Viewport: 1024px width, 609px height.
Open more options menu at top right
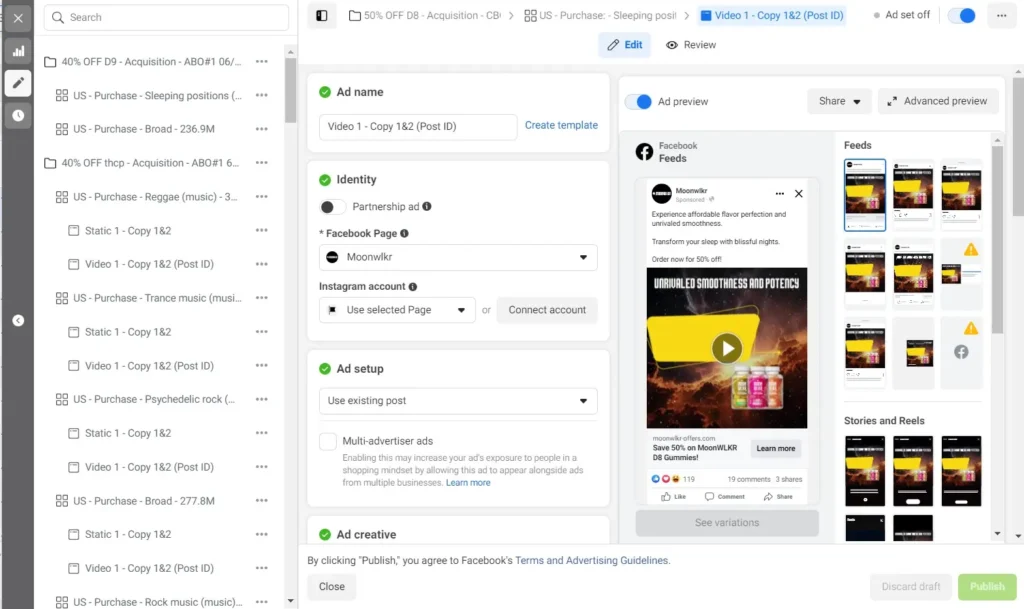[x=1001, y=16]
